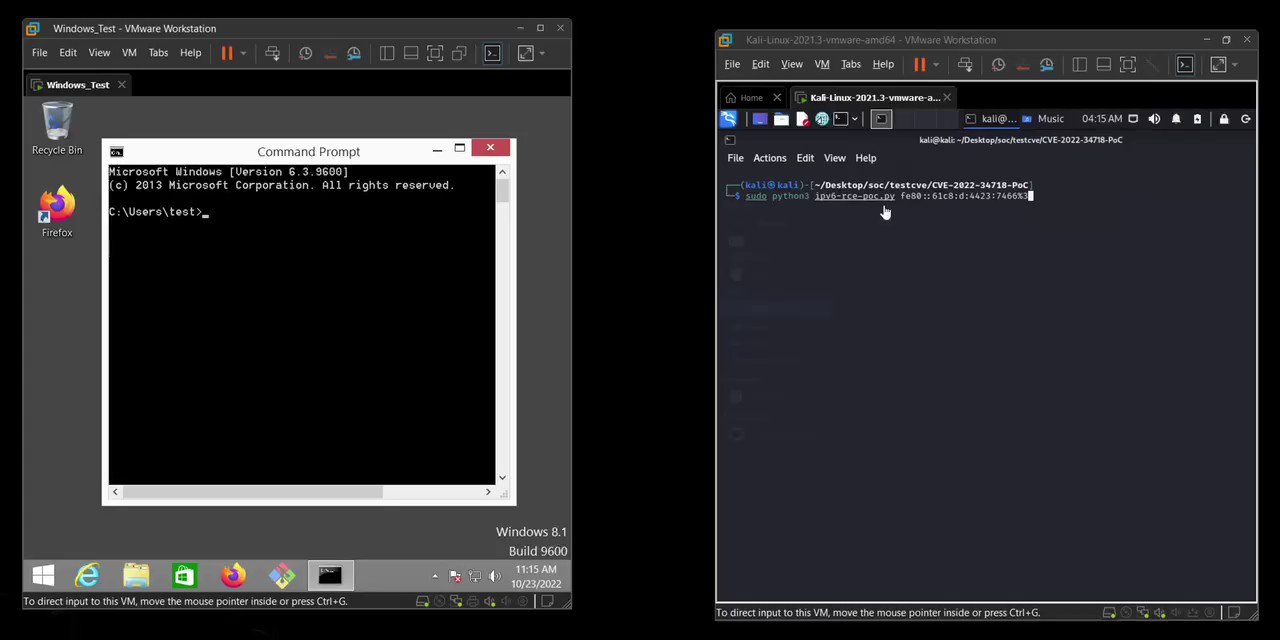Open the Actions menu in the Kali terminal
This screenshot has height=640, width=1280.
(769, 157)
